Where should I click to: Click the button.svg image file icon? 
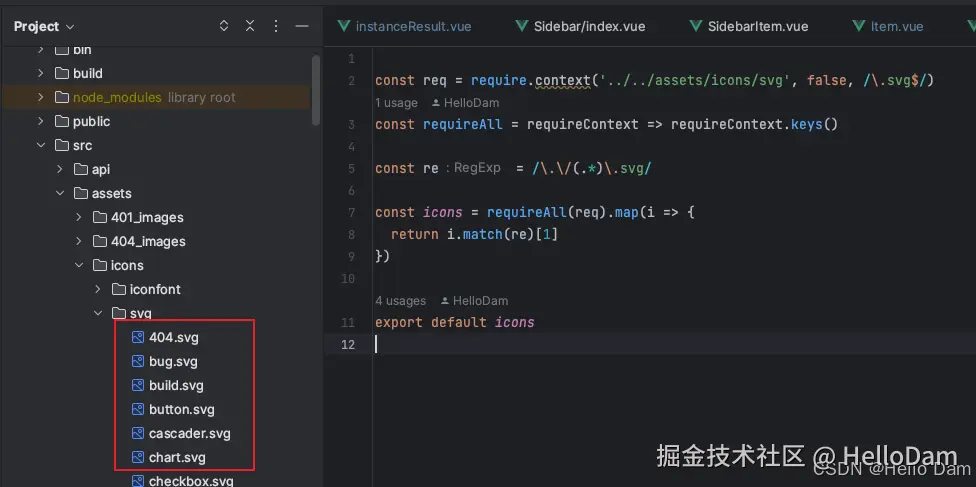[138, 409]
